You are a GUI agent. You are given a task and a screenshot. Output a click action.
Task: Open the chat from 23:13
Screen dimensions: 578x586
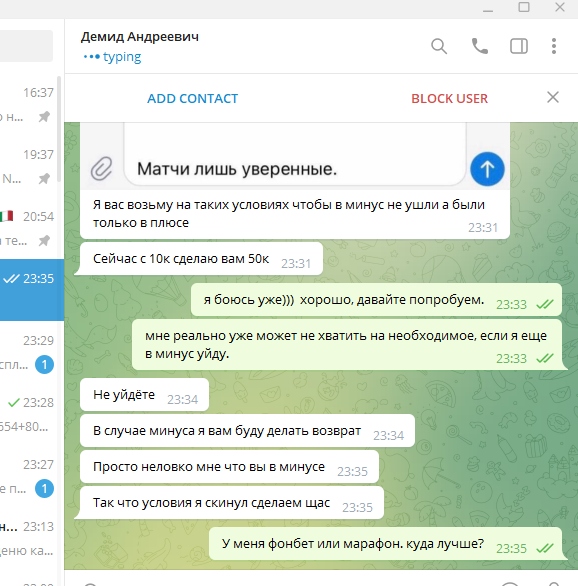[28, 539]
